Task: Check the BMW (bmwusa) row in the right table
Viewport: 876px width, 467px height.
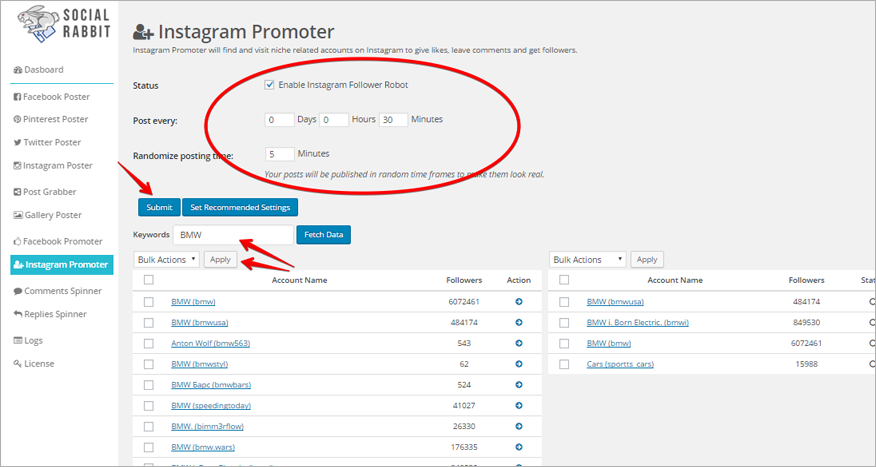Action: tap(564, 302)
